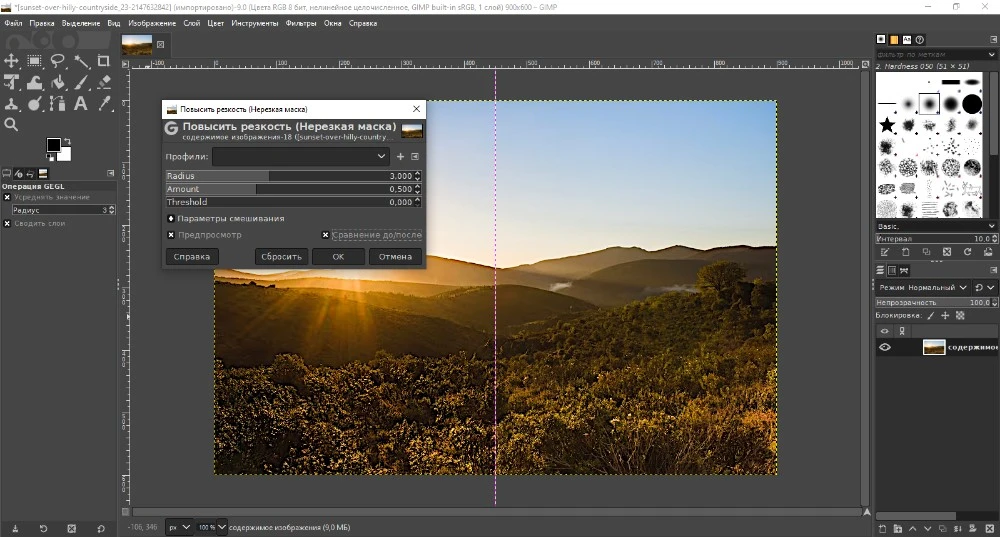Image resolution: width=1000 pixels, height=537 pixels.
Task: Select the Color Picker eyedropper tool
Action: [x=104, y=103]
